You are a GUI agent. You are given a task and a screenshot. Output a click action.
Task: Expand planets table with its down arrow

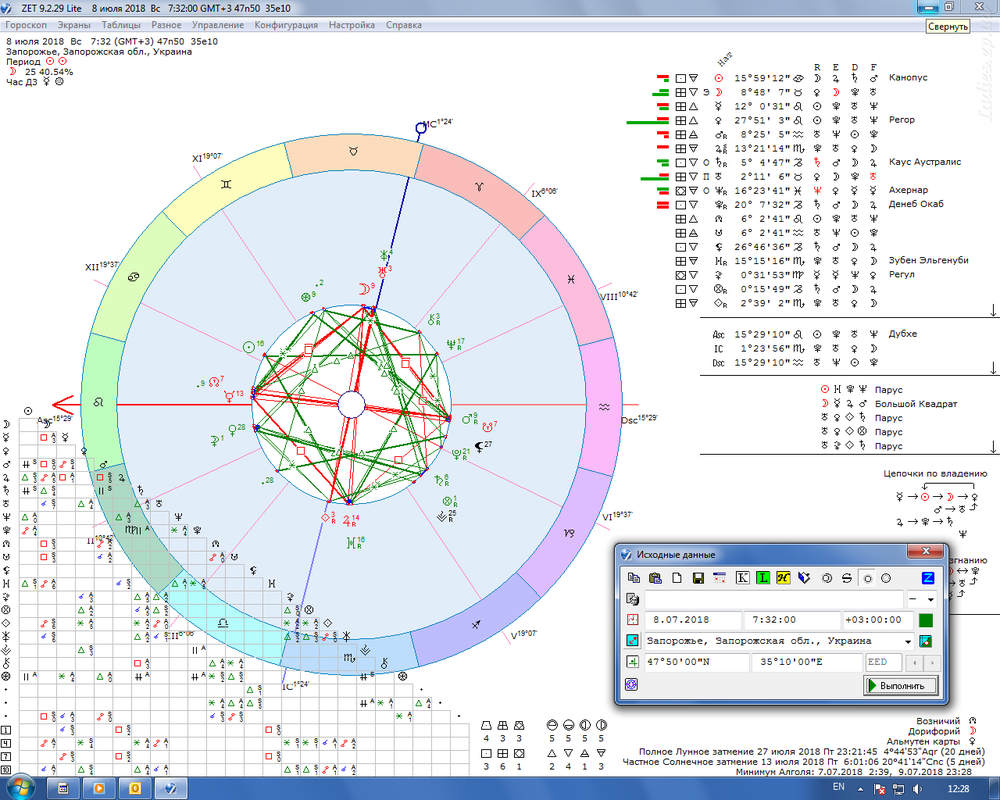point(993,311)
